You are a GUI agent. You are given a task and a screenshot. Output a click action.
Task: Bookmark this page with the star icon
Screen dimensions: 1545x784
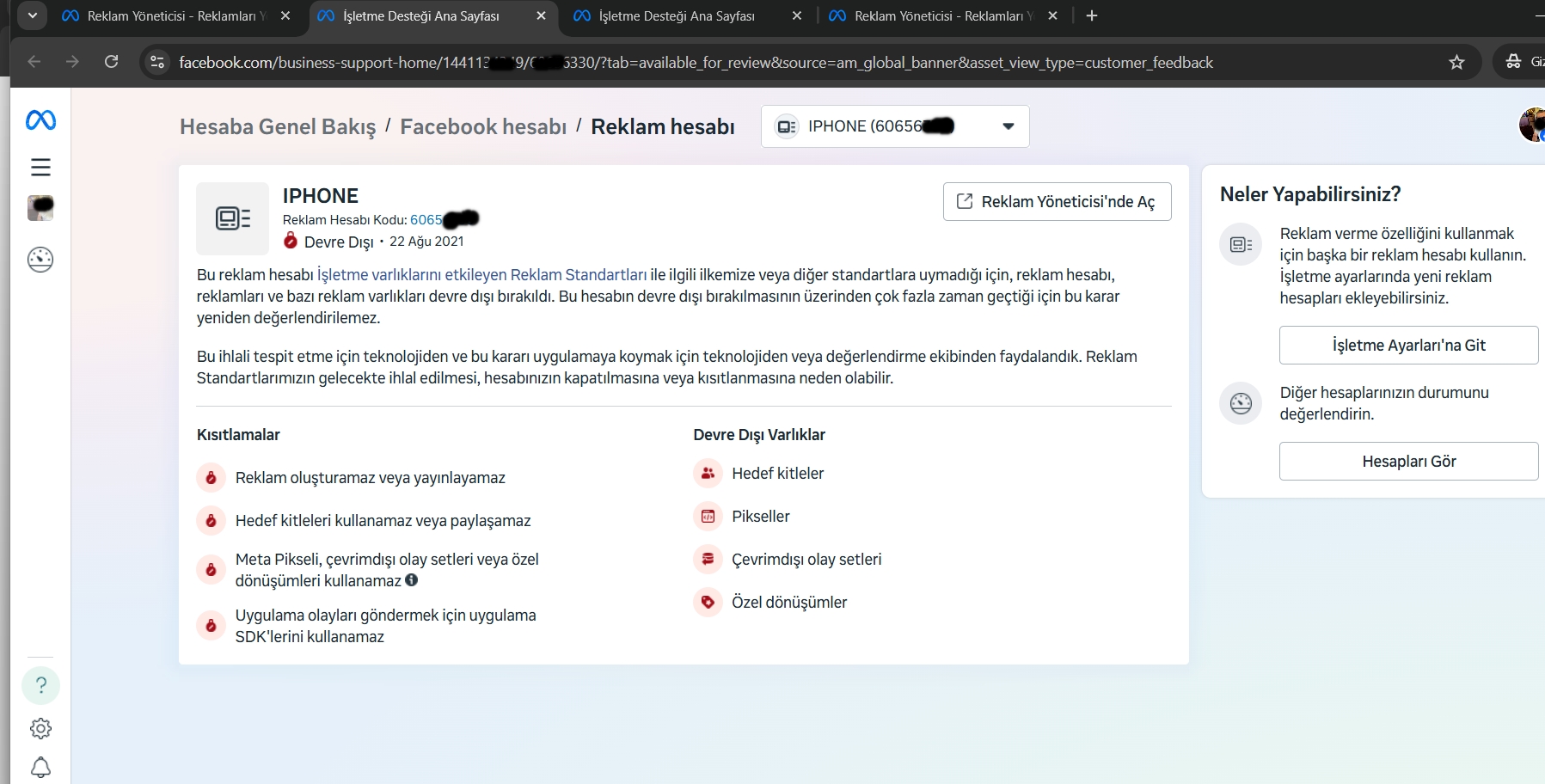tap(1456, 62)
